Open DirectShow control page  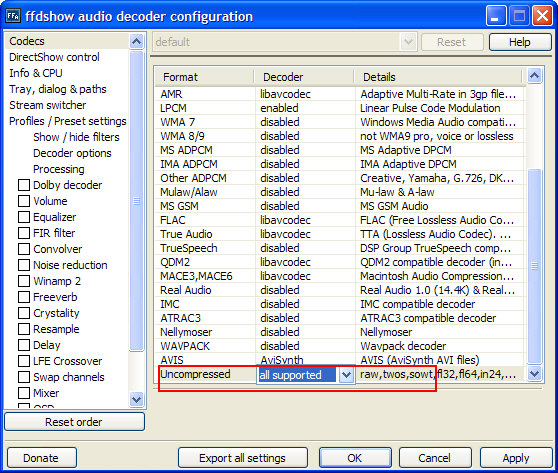54,57
